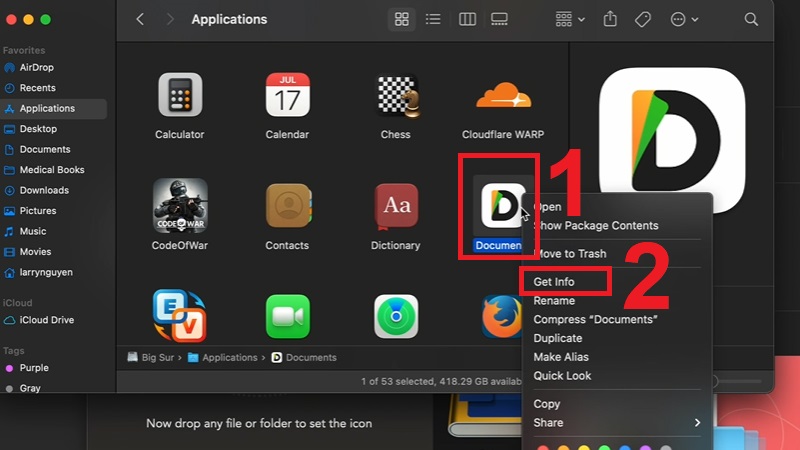The image size is (800, 450).
Task: Select the CodeOfWar app icon
Action: click(180, 206)
